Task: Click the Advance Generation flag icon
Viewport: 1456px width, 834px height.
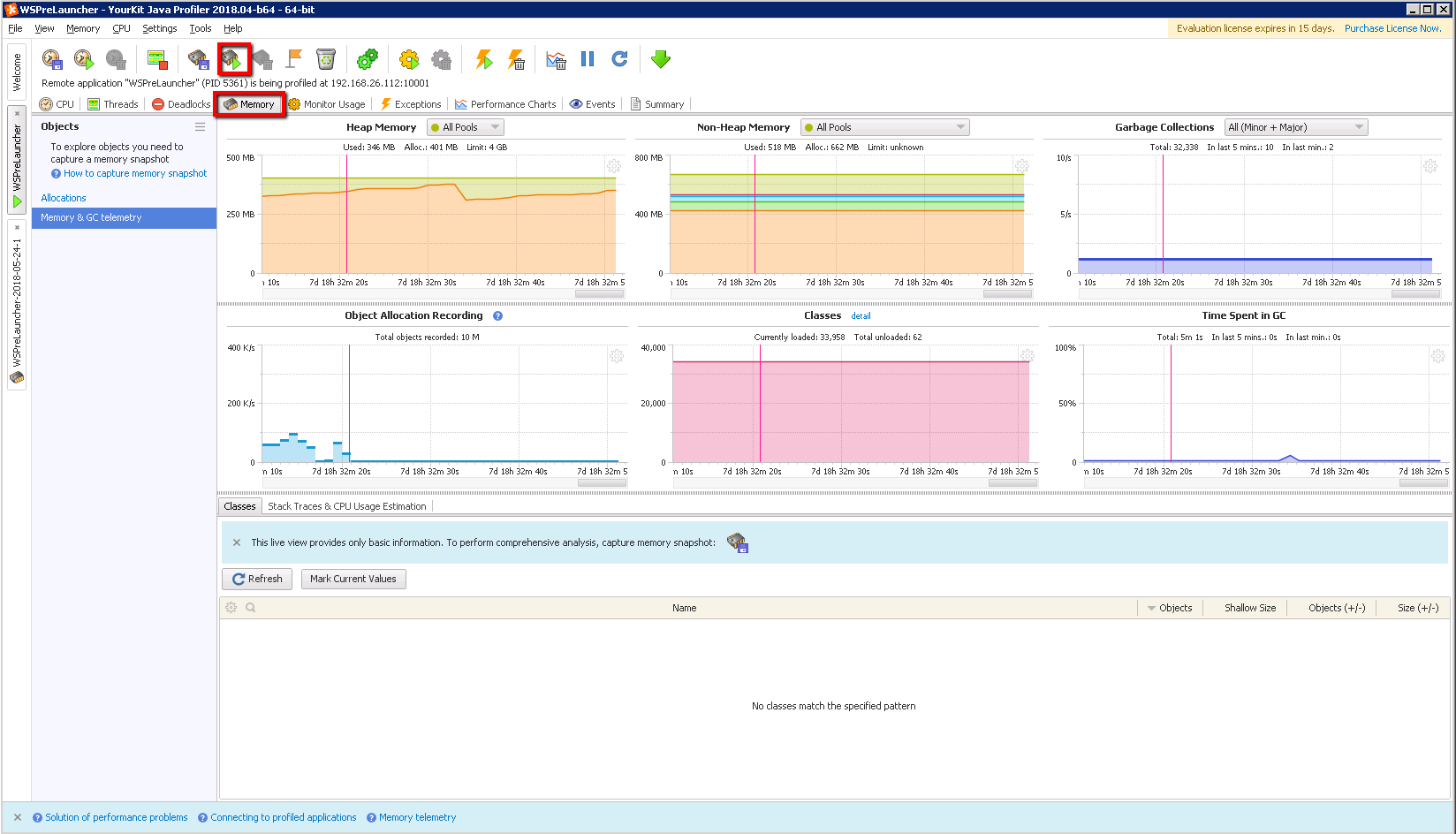Action: 294,59
